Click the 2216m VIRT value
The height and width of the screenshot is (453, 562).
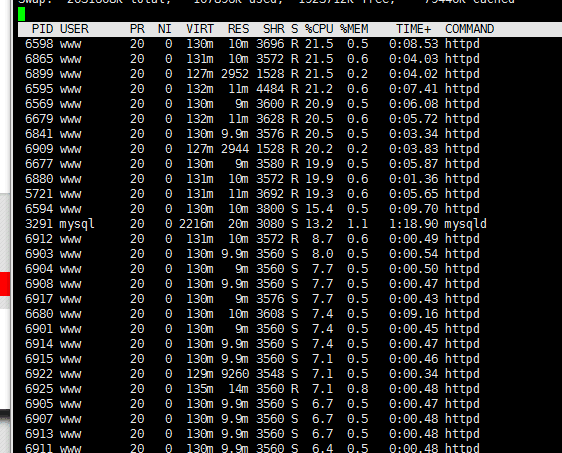tap(196, 224)
